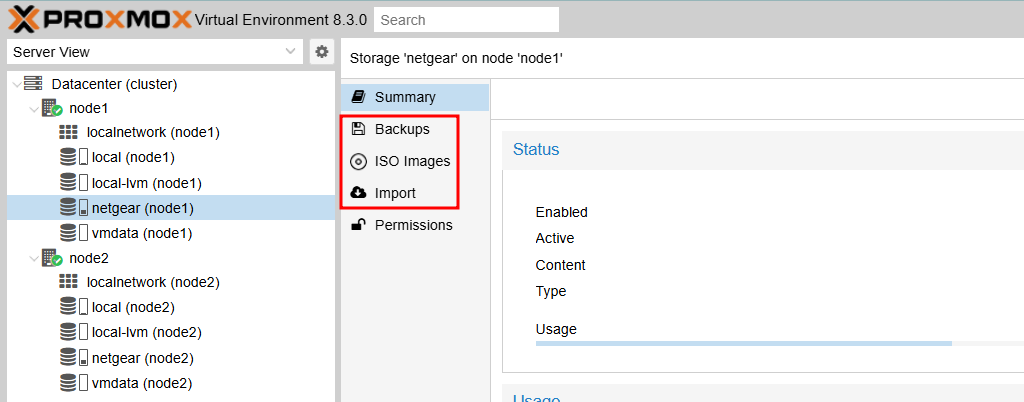
Task: Click the Status panel heading
Action: click(x=536, y=149)
